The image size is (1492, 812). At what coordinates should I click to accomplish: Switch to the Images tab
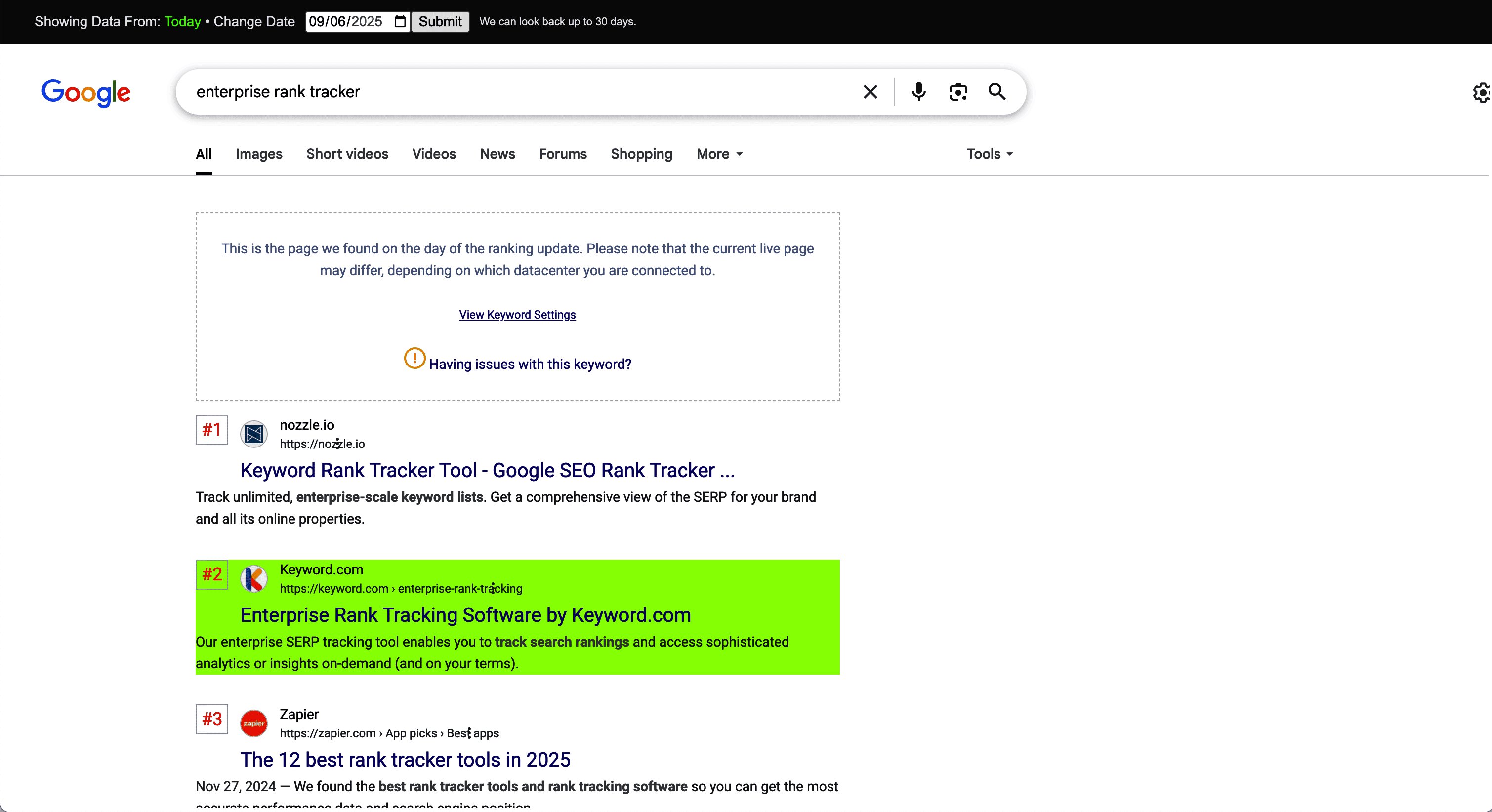point(259,154)
